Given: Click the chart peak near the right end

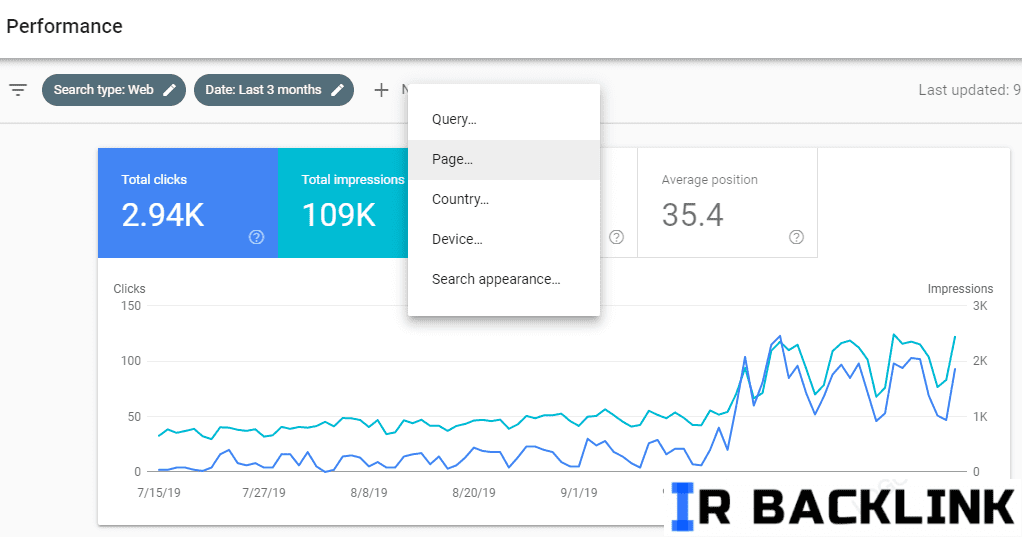Looking at the screenshot, I should (x=893, y=335).
